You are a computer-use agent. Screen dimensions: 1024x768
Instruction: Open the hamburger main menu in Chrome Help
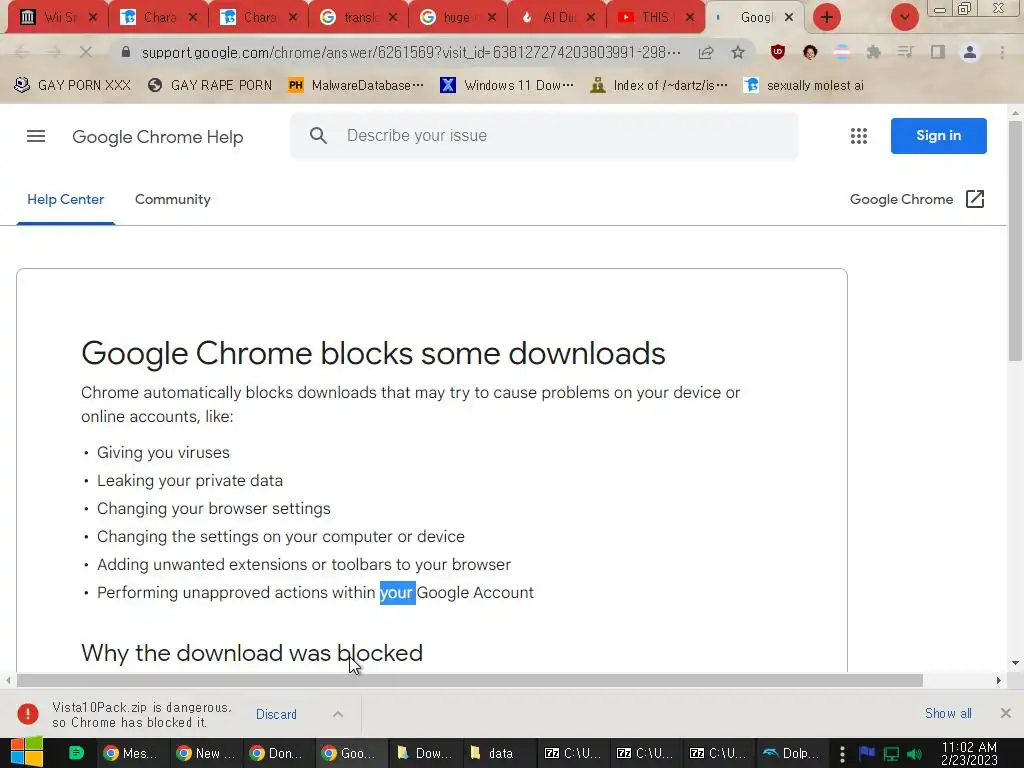[x=36, y=136]
